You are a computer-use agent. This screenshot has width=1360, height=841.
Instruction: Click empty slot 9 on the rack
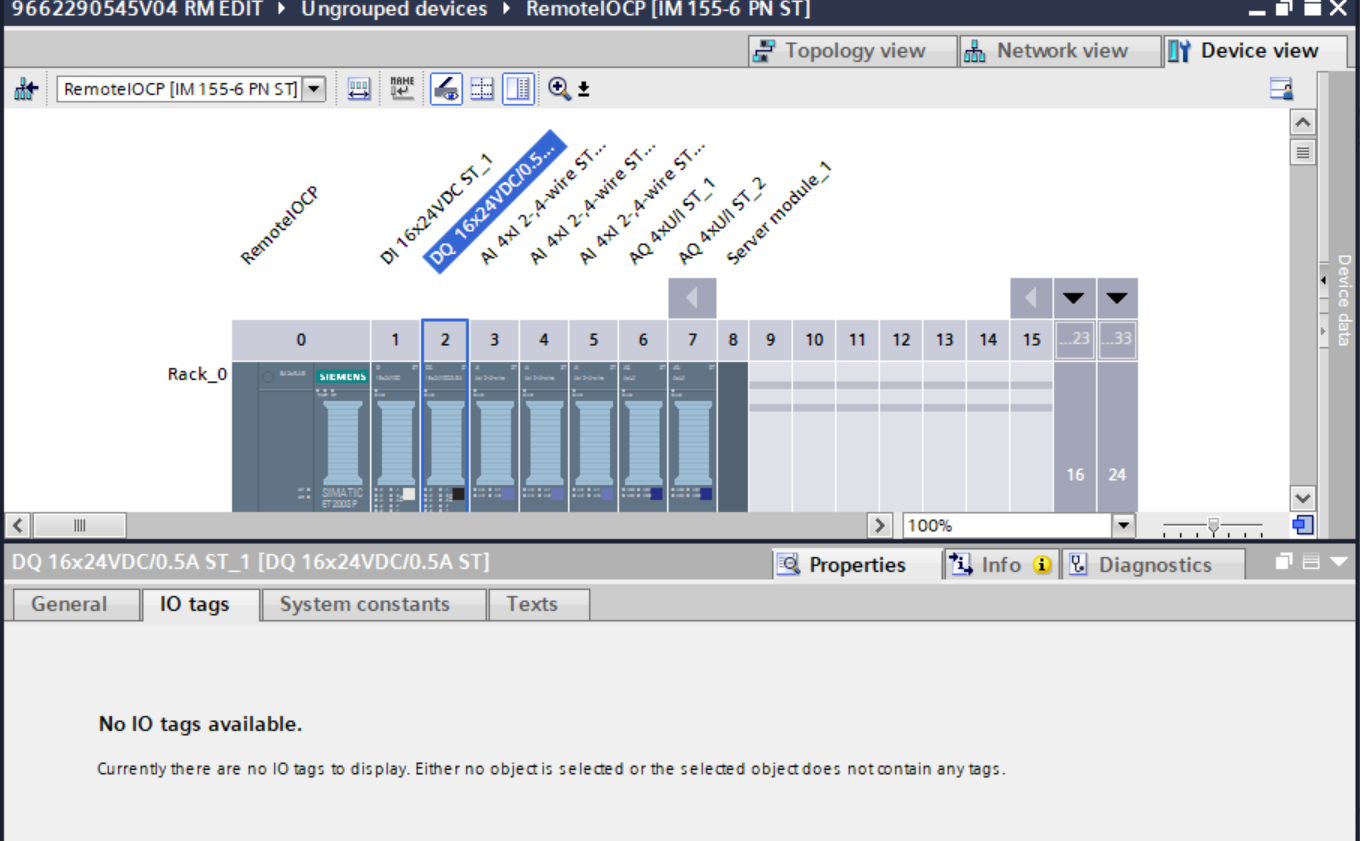pyautogui.click(x=770, y=437)
